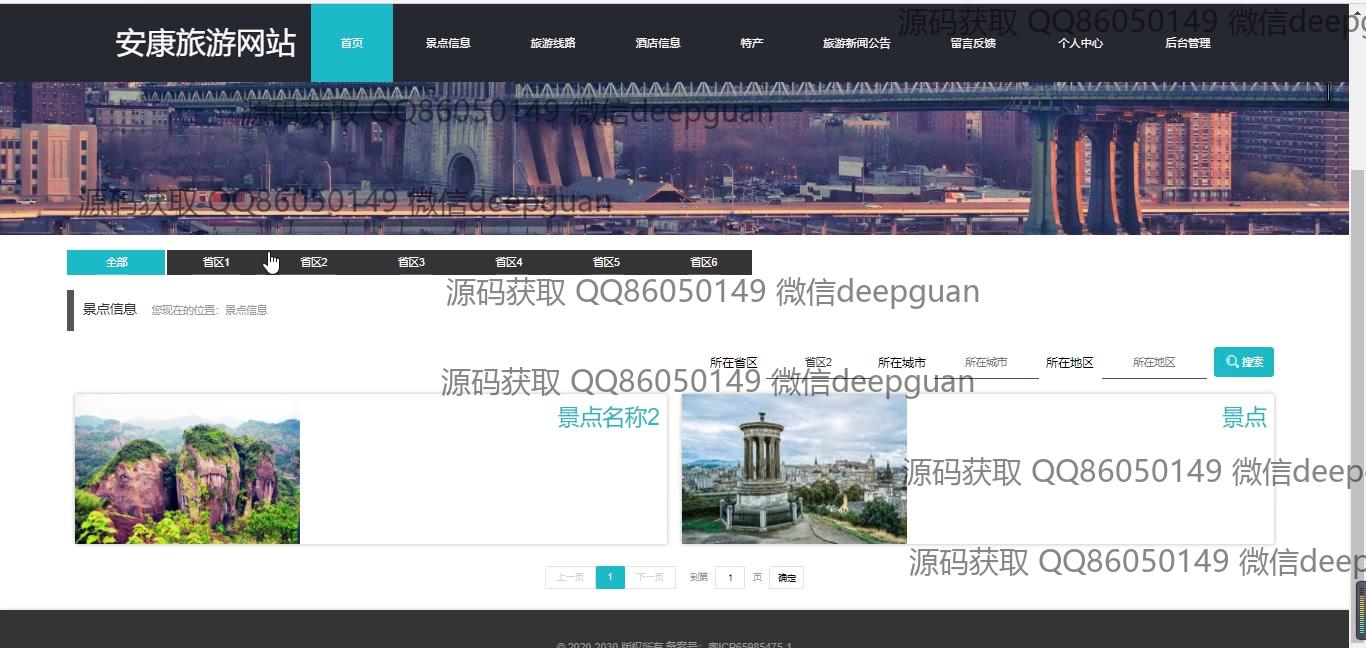Select the 全部 province filter tab
The image size is (1366, 648).
pos(116,262)
